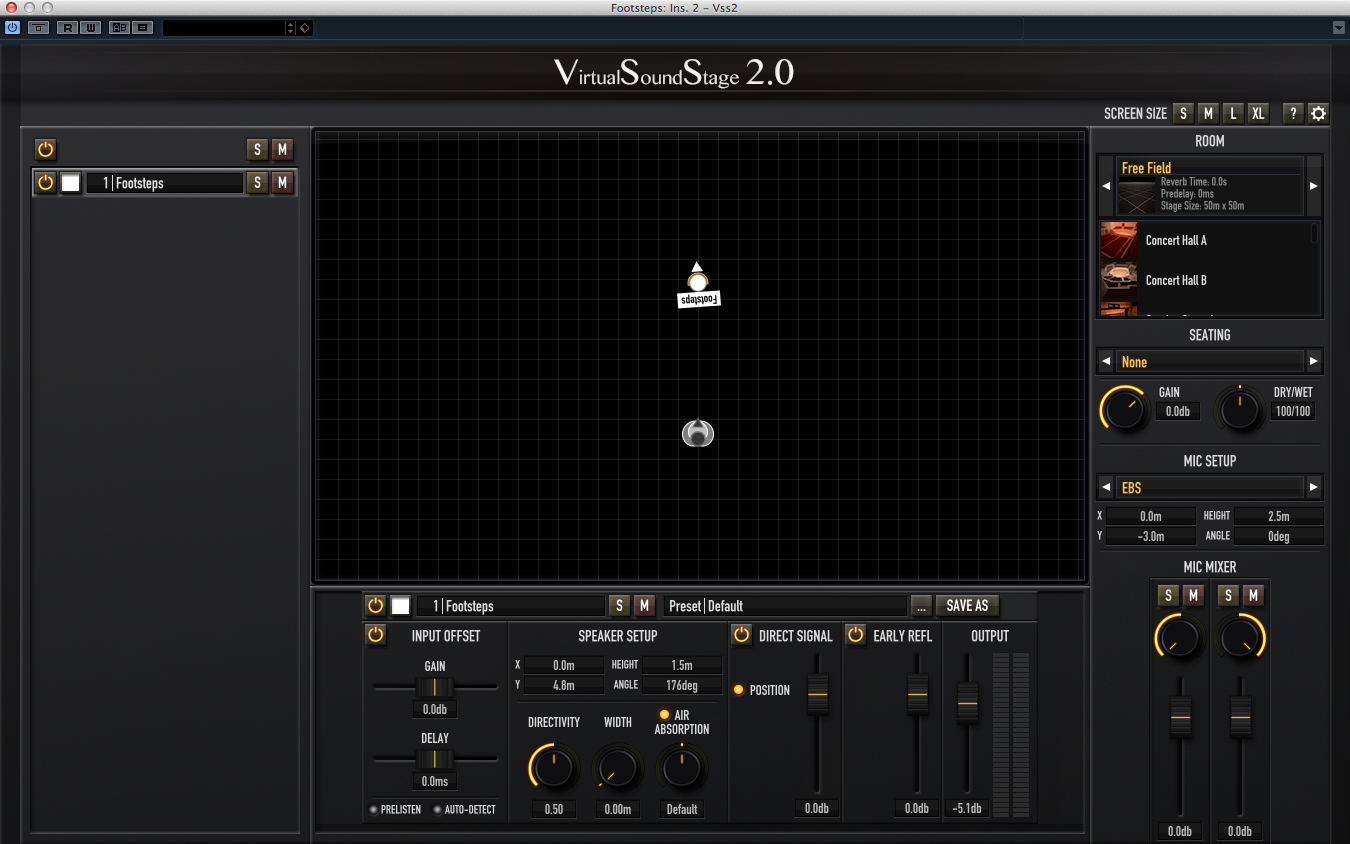This screenshot has height=844, width=1350.
Task: Set screen size to XL
Action: [x=1258, y=113]
